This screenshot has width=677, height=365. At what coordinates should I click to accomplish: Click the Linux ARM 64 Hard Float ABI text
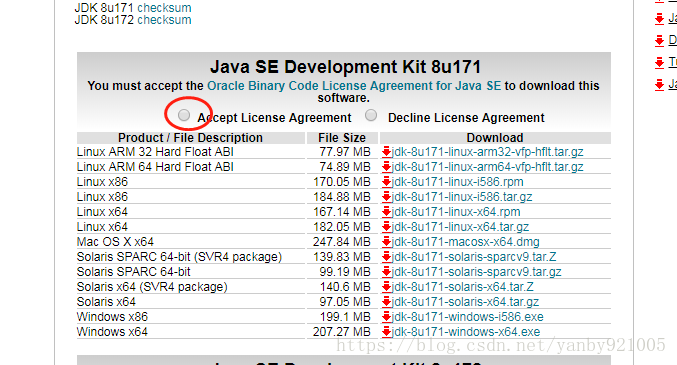(155, 167)
